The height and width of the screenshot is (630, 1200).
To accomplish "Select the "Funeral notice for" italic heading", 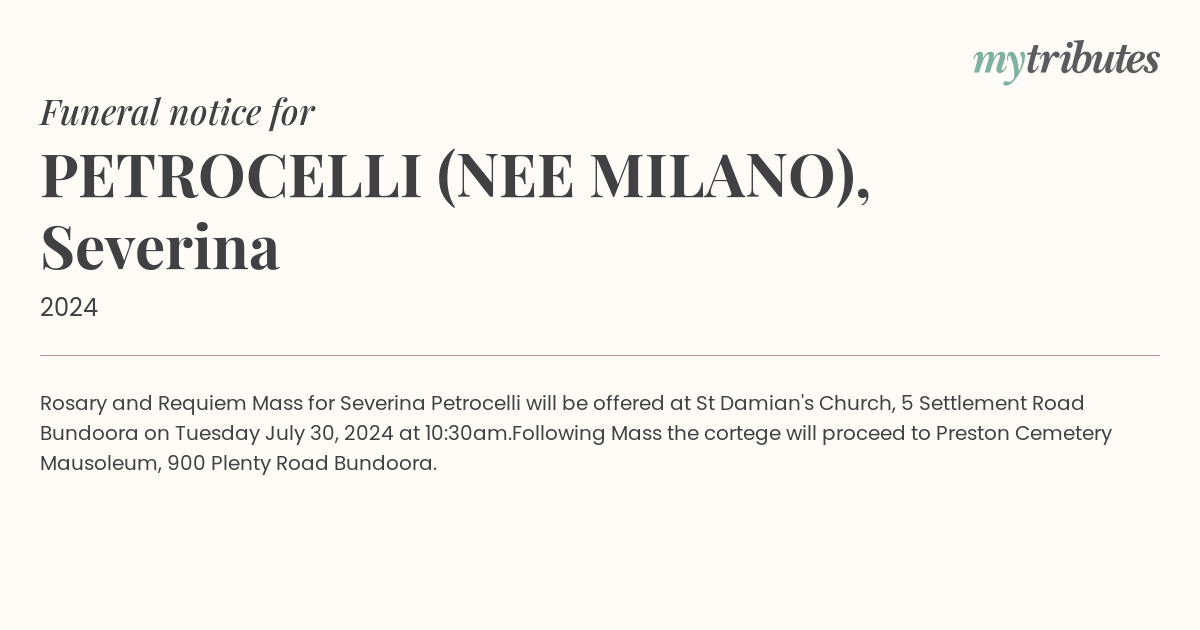I will (178, 112).
